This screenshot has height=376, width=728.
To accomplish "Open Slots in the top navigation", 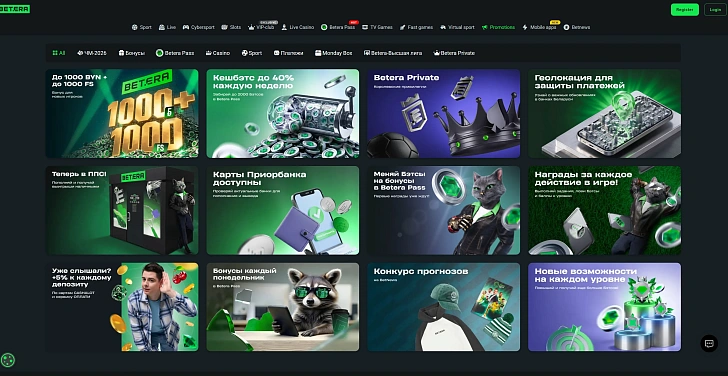I will tap(231, 27).
